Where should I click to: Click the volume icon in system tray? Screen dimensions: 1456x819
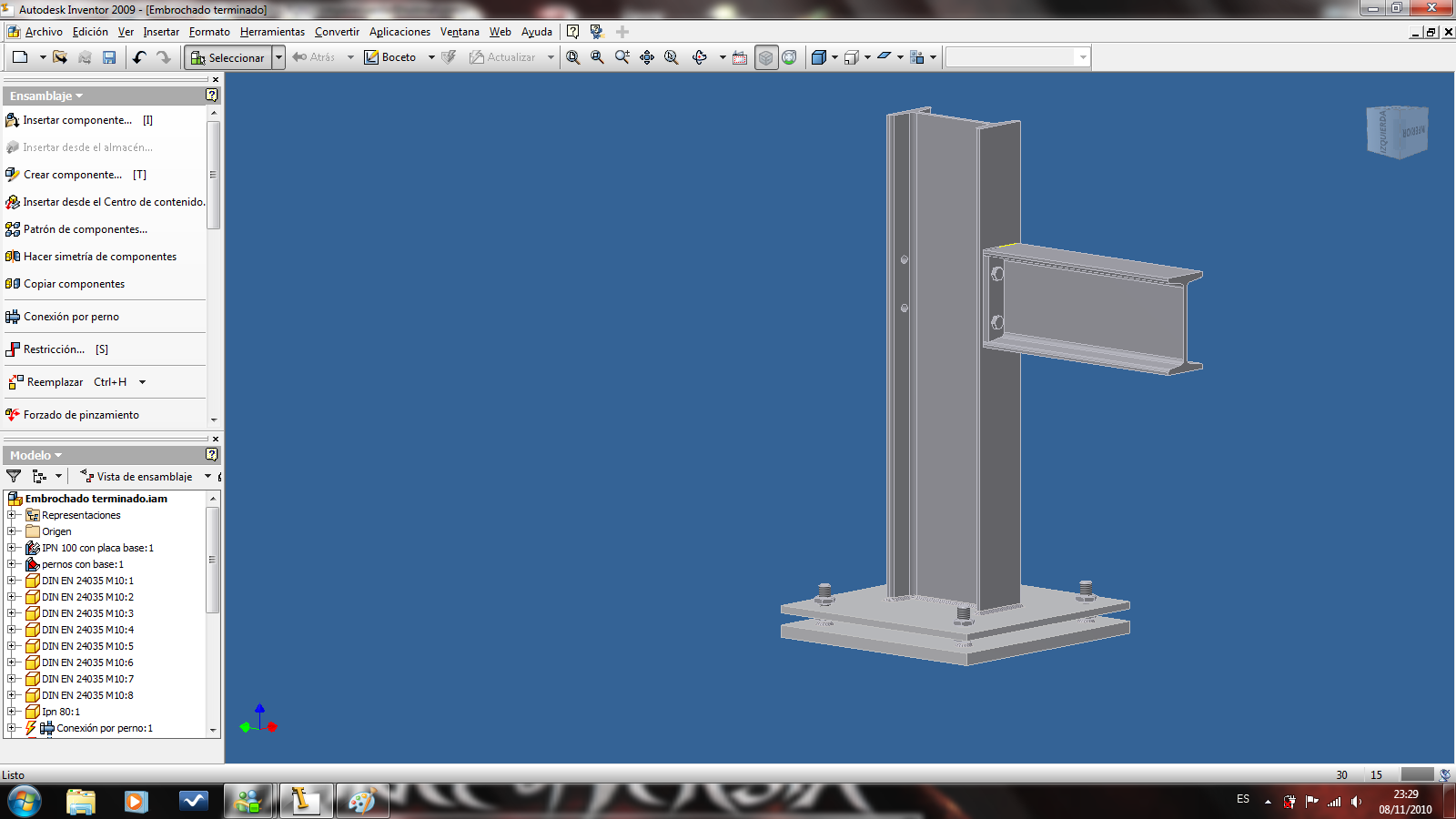tap(1356, 802)
